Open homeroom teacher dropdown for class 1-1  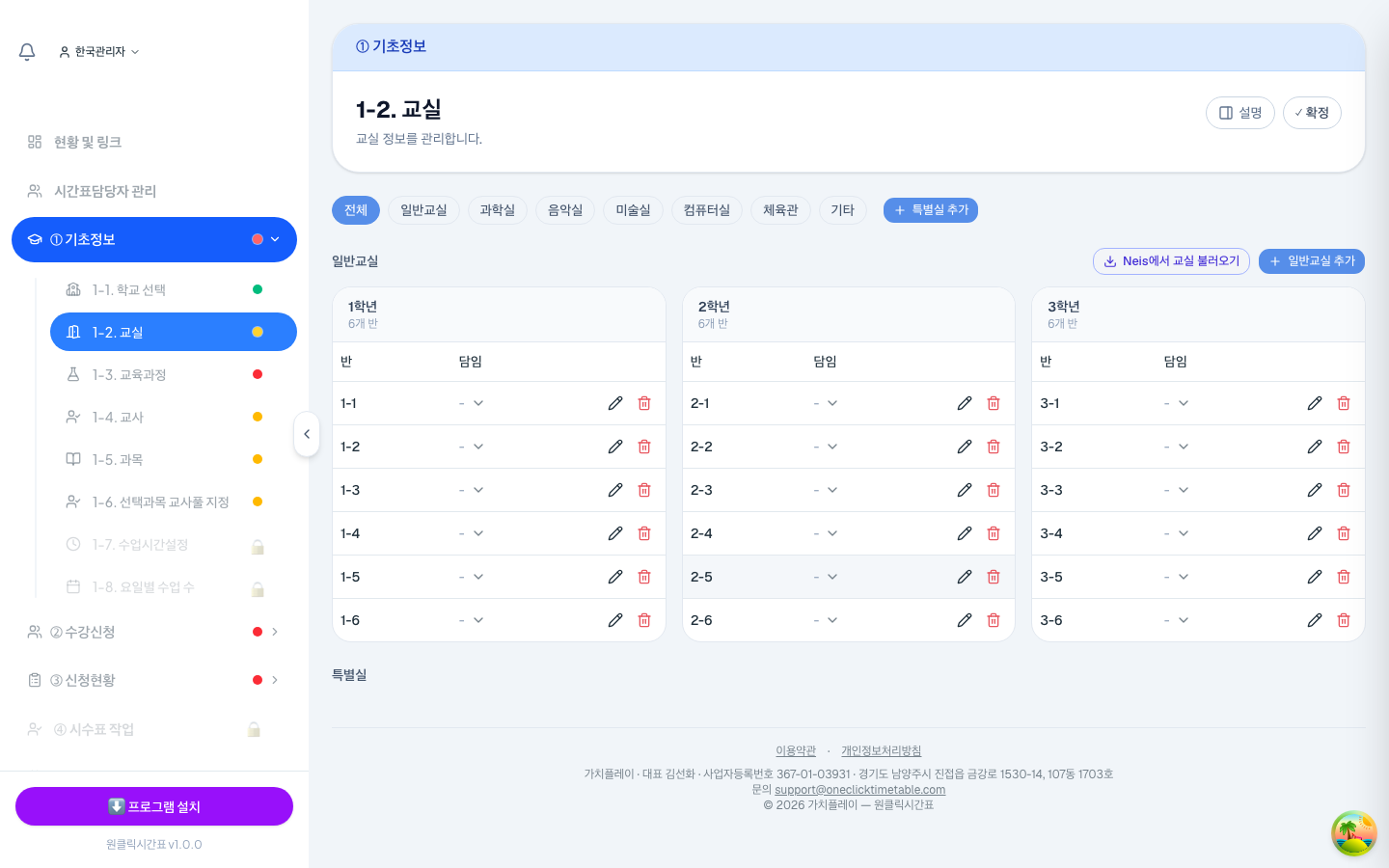[472, 403]
